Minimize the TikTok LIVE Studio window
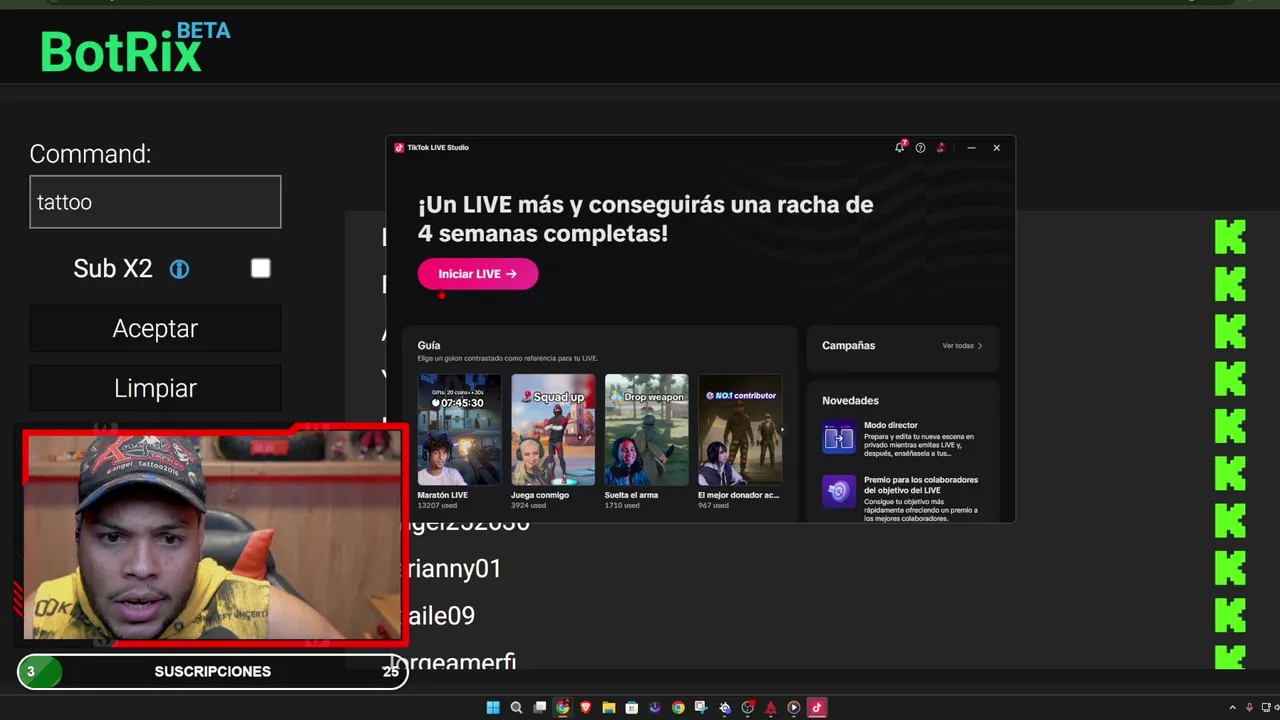 (x=971, y=147)
